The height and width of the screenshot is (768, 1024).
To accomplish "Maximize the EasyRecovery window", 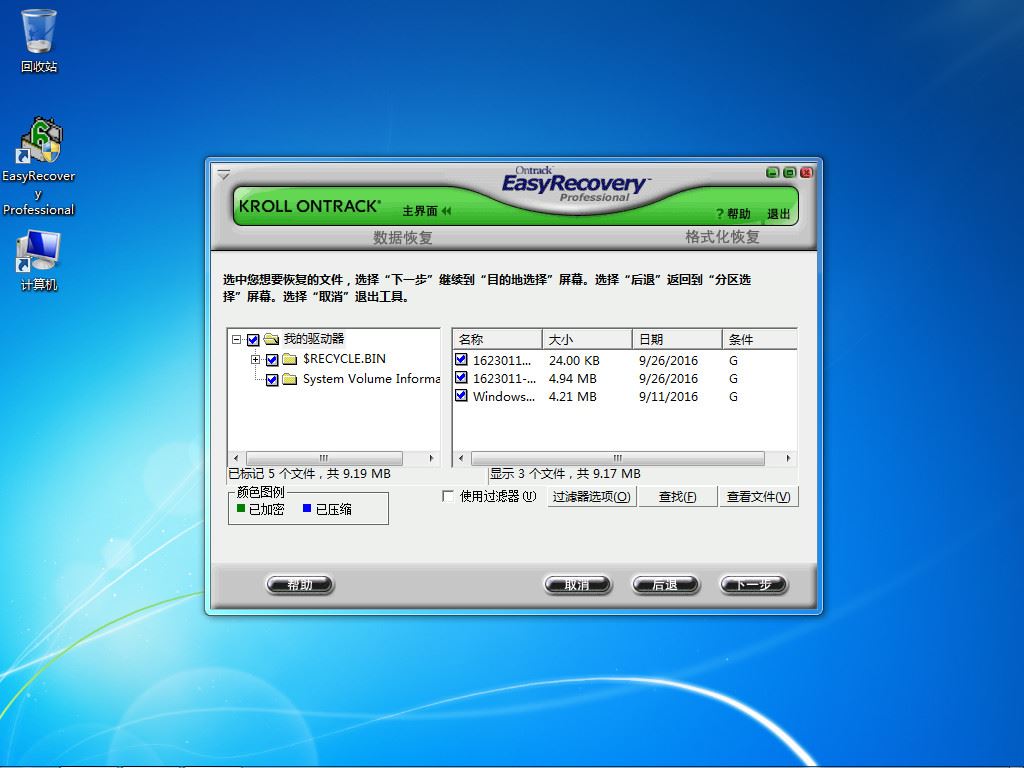I will (x=790, y=172).
